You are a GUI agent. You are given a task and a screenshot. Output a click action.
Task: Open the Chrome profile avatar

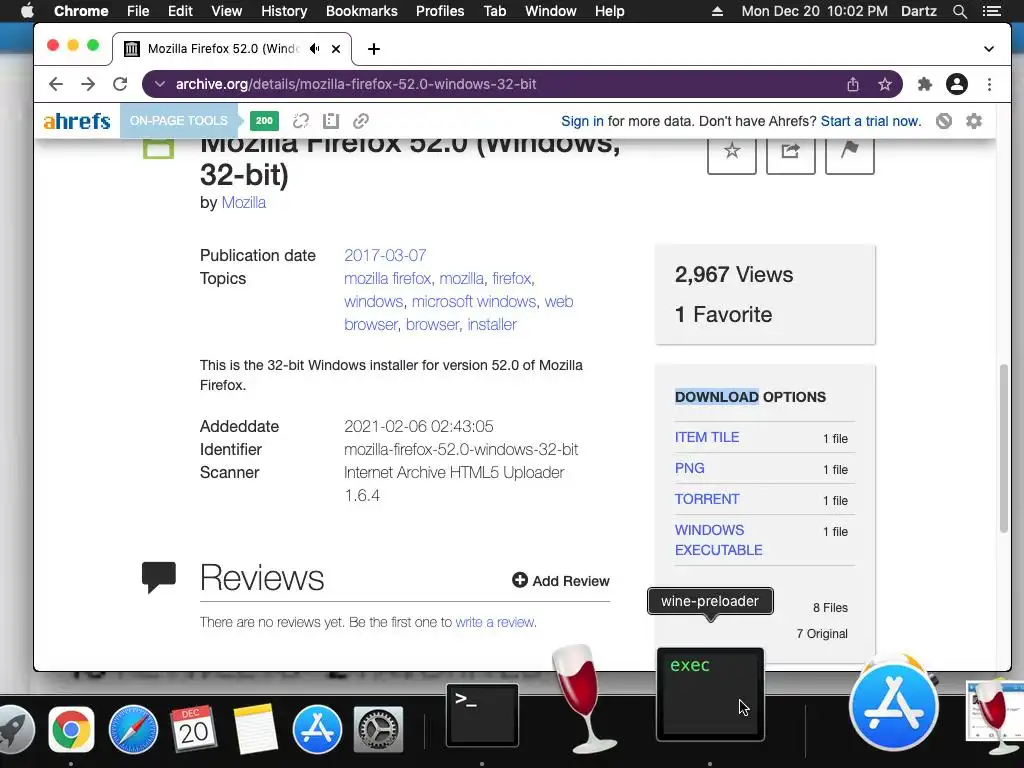(x=957, y=84)
